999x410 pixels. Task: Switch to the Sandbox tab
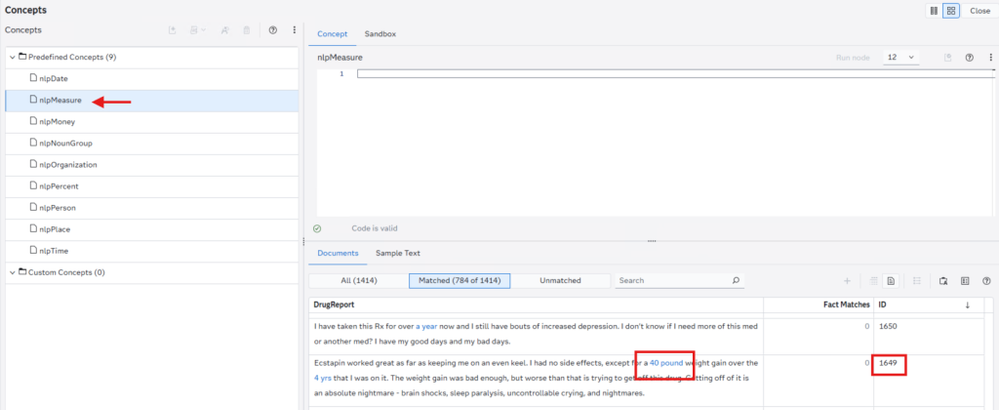click(380, 34)
